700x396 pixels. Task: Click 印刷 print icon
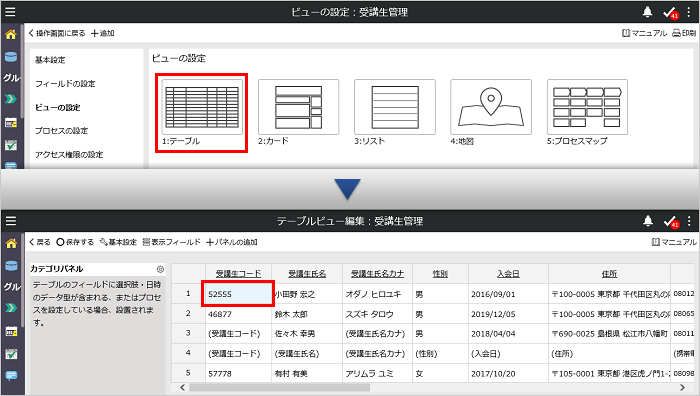pos(684,33)
